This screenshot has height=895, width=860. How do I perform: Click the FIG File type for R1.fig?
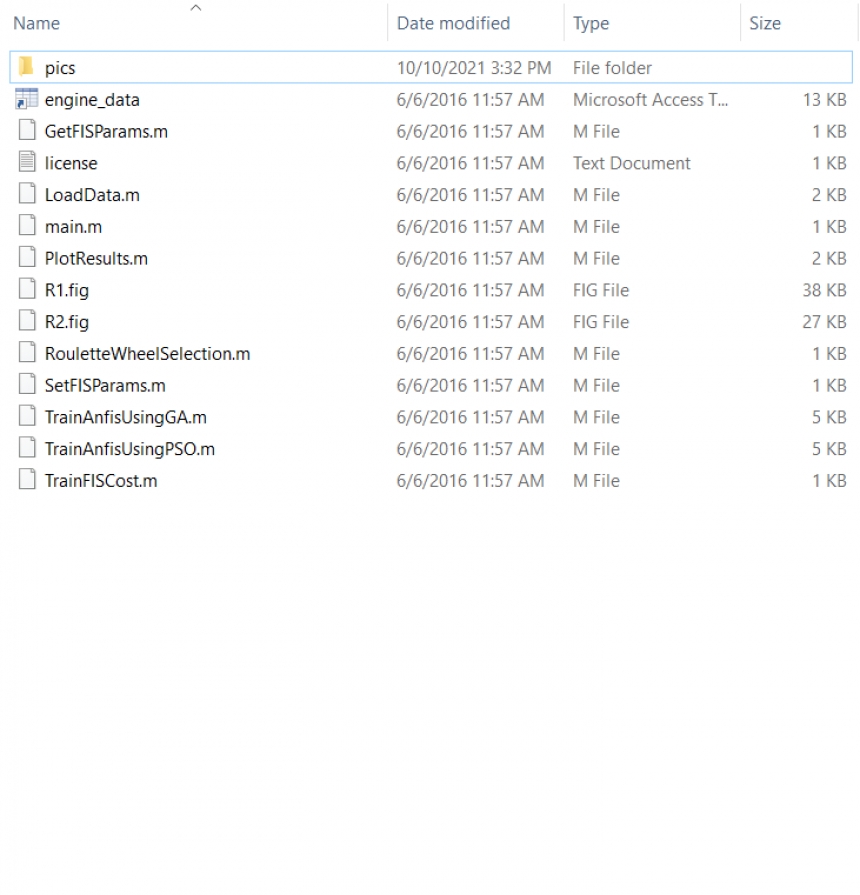(600, 291)
